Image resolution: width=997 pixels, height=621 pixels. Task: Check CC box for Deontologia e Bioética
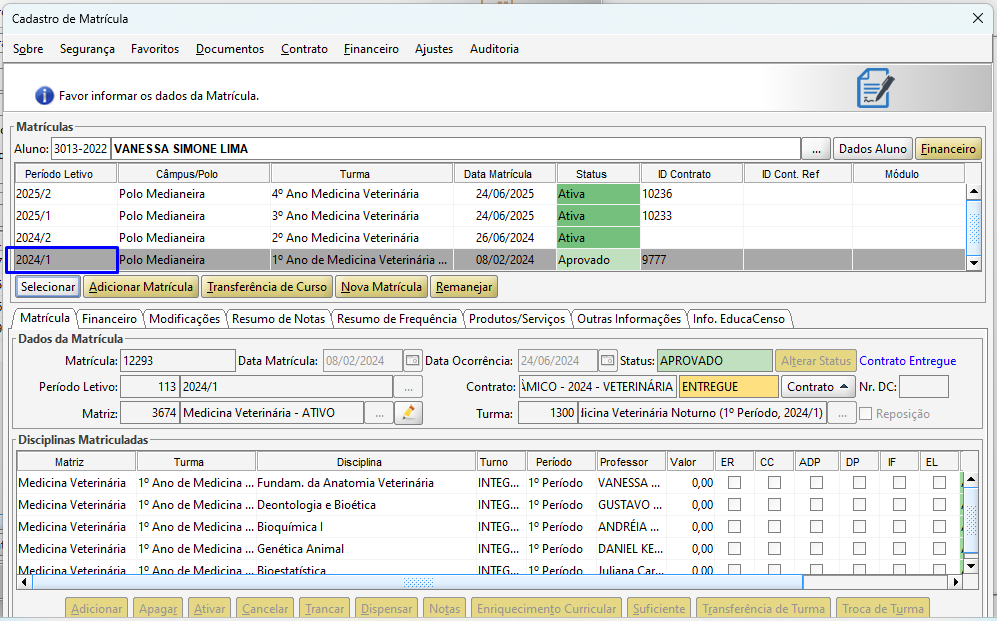(774, 505)
